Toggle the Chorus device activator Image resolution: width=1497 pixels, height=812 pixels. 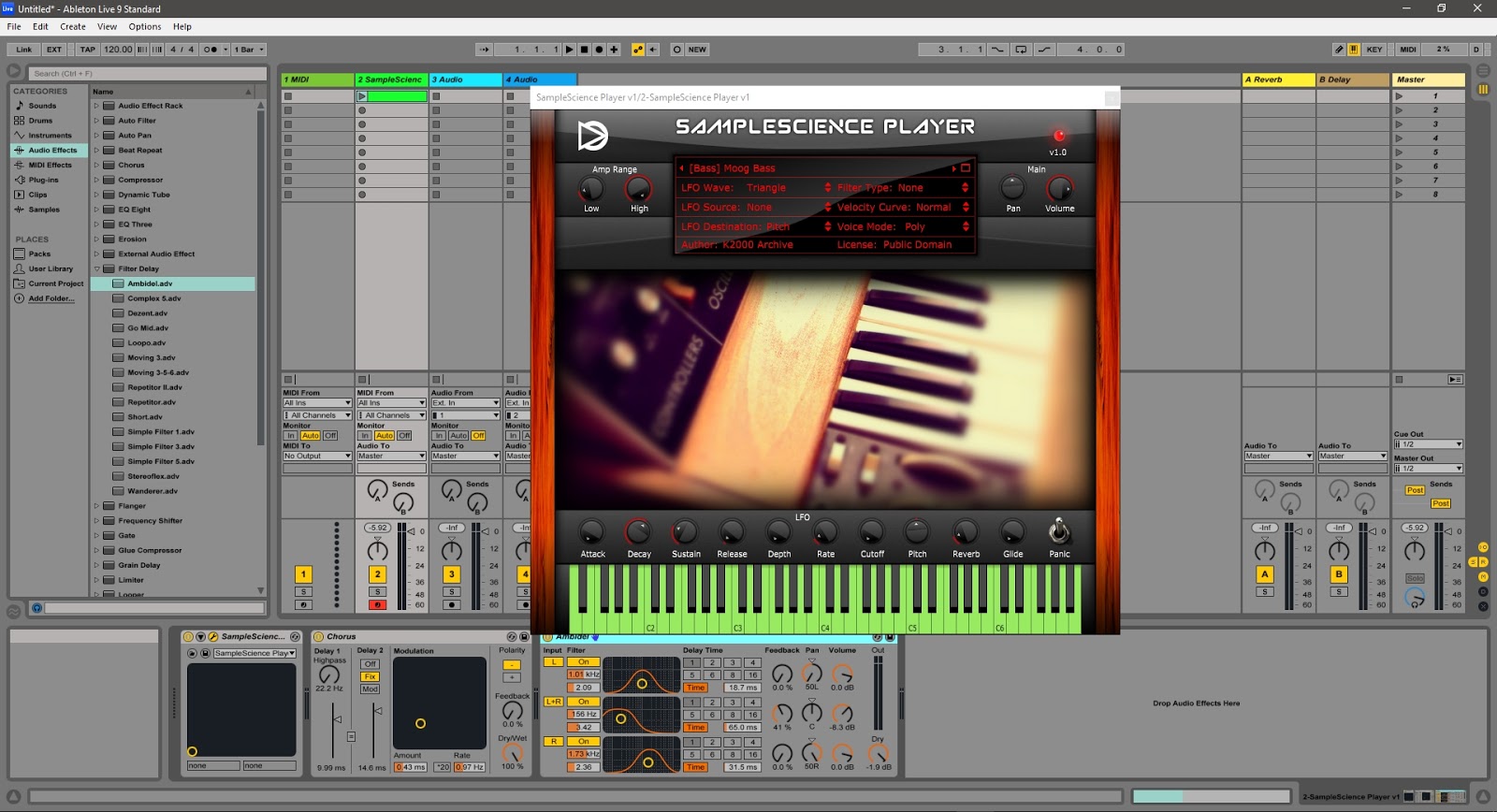[319, 637]
